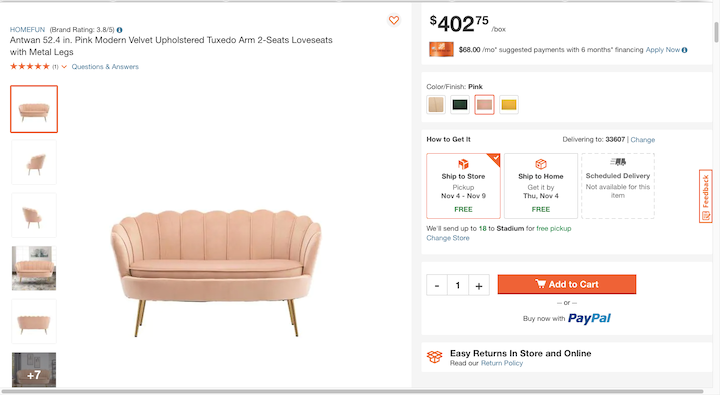Image resolution: width=720 pixels, height=395 pixels.
Task: Click the quantity input field
Action: [x=458, y=286]
